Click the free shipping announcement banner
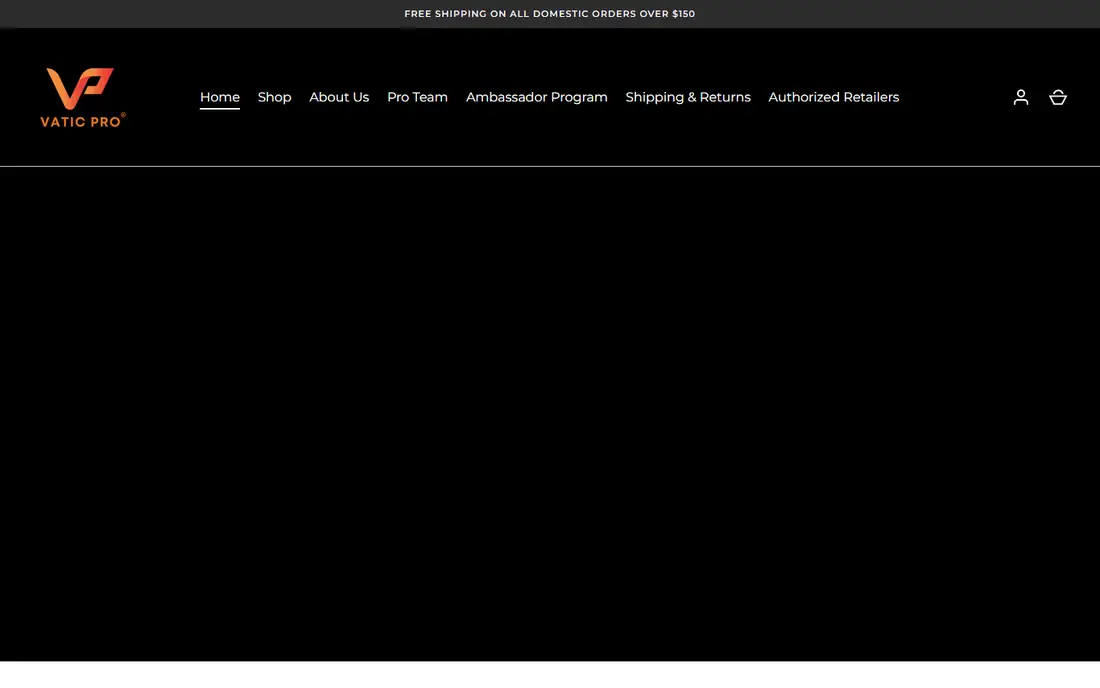The width and height of the screenshot is (1100, 688). click(550, 14)
